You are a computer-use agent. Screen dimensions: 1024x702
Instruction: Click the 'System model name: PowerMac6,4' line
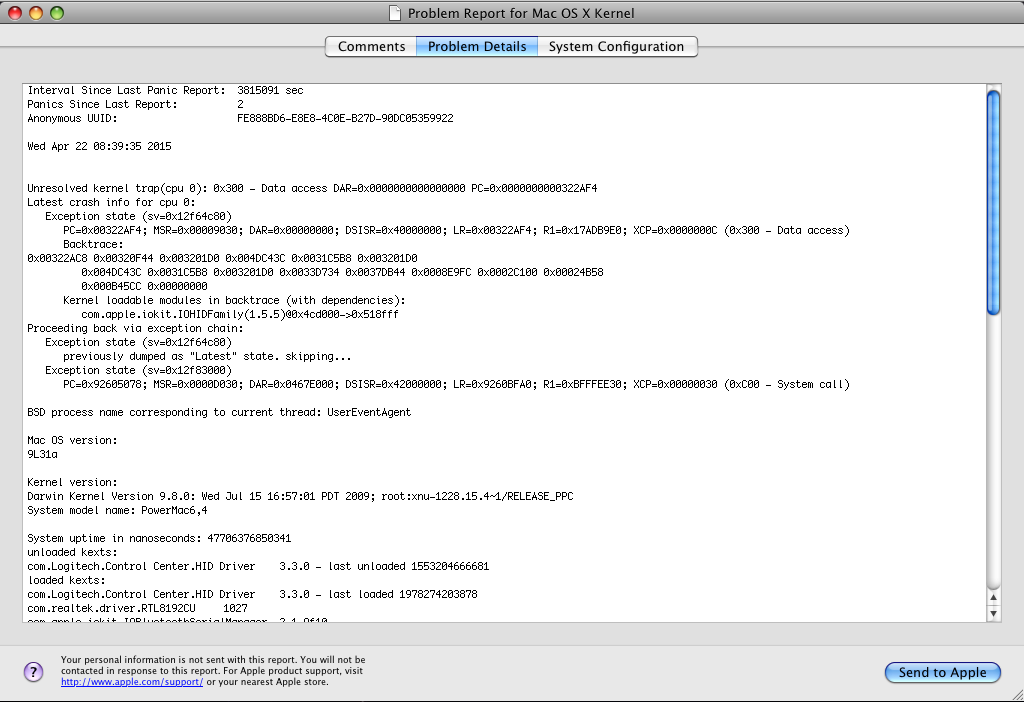click(x=118, y=511)
